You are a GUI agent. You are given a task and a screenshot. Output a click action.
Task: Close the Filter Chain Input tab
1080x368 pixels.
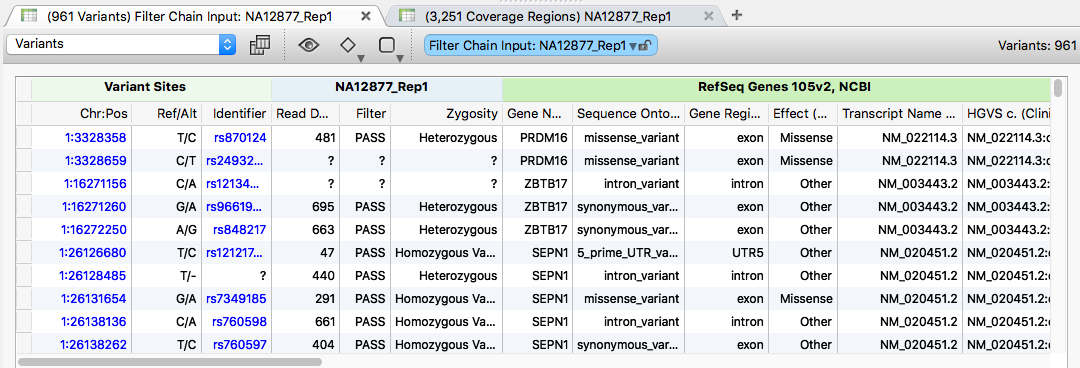pyautogui.click(x=366, y=15)
